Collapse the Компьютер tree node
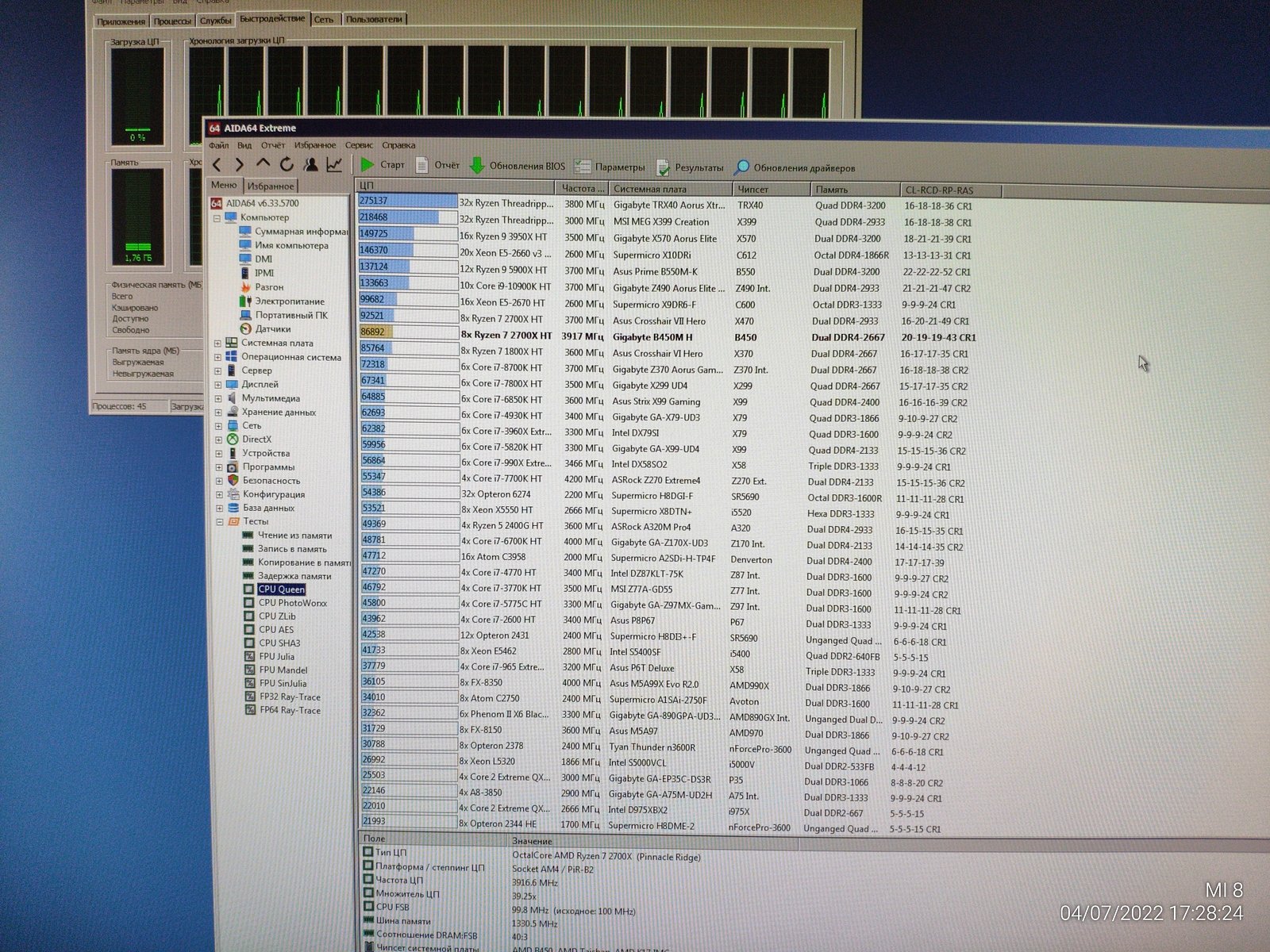 point(217,217)
